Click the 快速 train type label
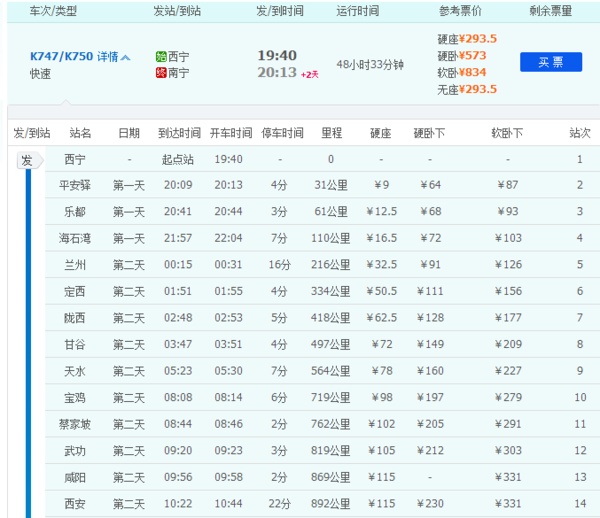 [x=40, y=73]
